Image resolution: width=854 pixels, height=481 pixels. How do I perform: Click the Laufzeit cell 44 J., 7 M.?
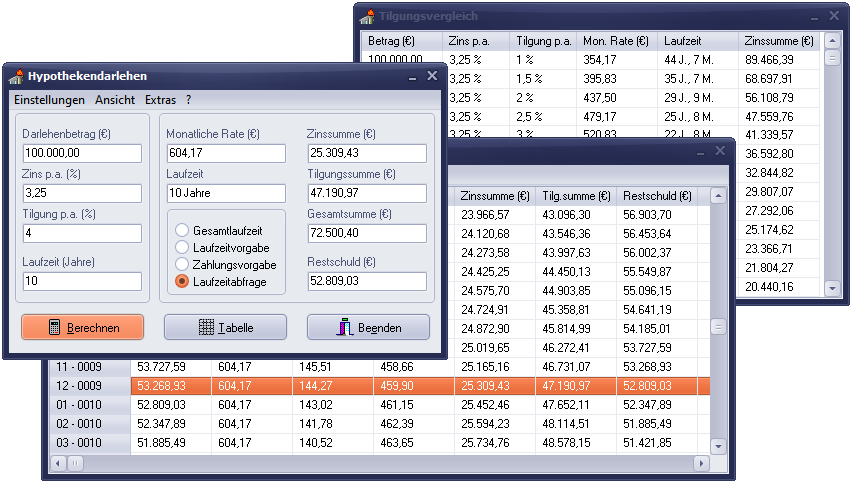[x=698, y=60]
